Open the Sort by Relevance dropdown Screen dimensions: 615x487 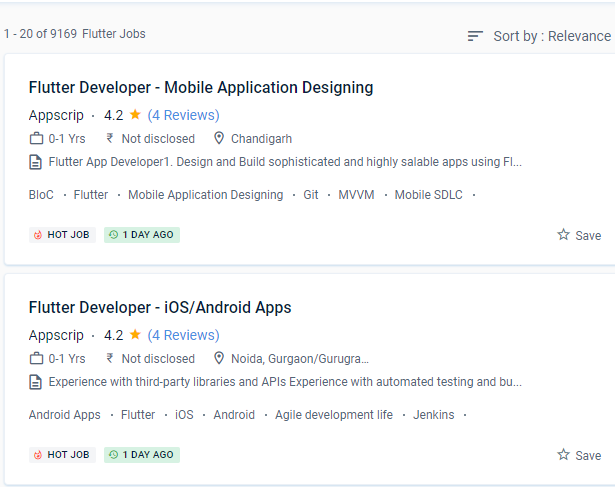pos(551,36)
